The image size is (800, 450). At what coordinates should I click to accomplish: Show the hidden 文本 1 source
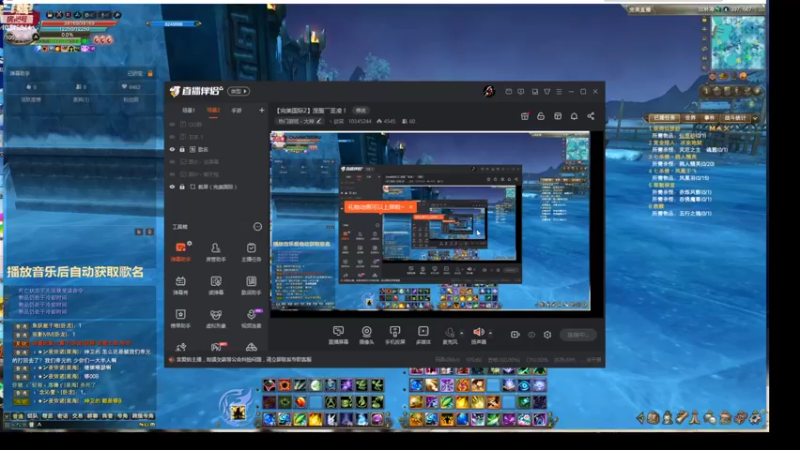point(172,137)
